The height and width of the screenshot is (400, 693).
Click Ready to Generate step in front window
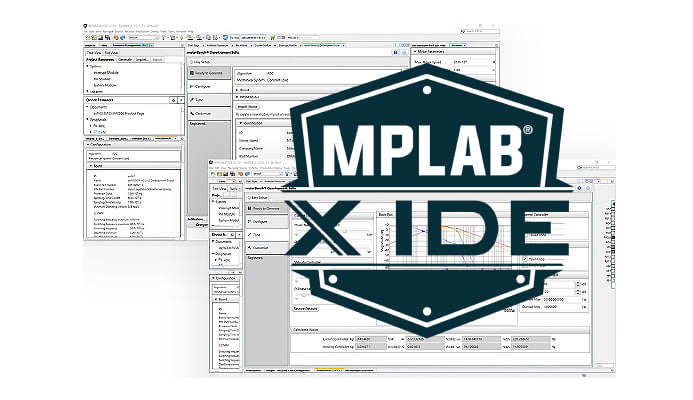coord(267,208)
